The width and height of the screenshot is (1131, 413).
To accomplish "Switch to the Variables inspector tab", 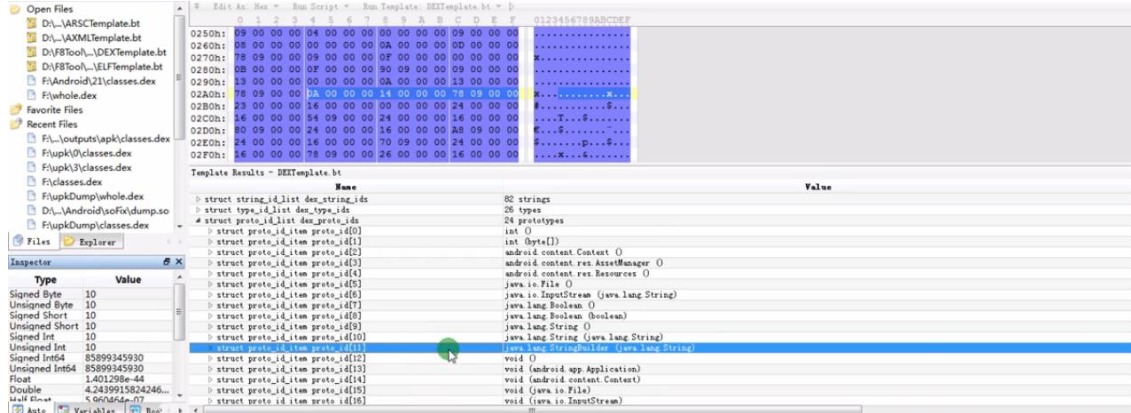I will coord(89,409).
